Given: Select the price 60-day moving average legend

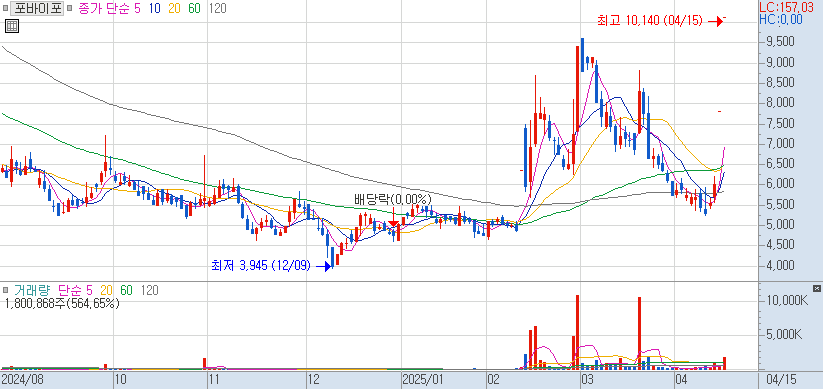Looking at the screenshot, I should pos(194,8).
